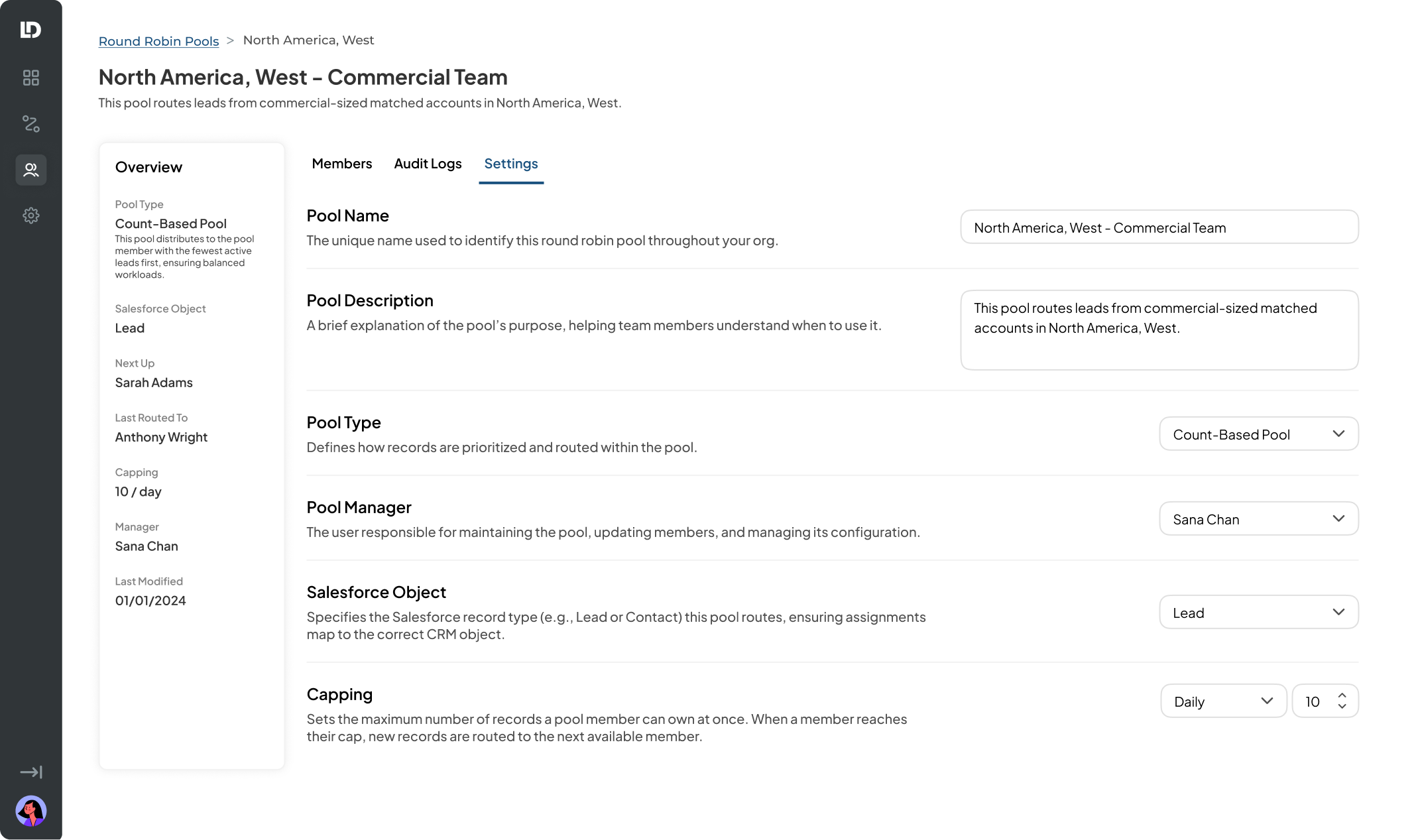1416x840 pixels.
Task: Click the page title 'North America, West – Commercial Team'
Action: 303,77
